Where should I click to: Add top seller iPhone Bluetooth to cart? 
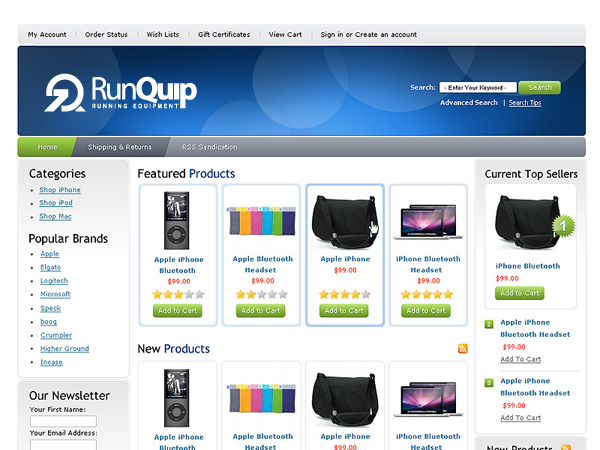tap(519, 293)
